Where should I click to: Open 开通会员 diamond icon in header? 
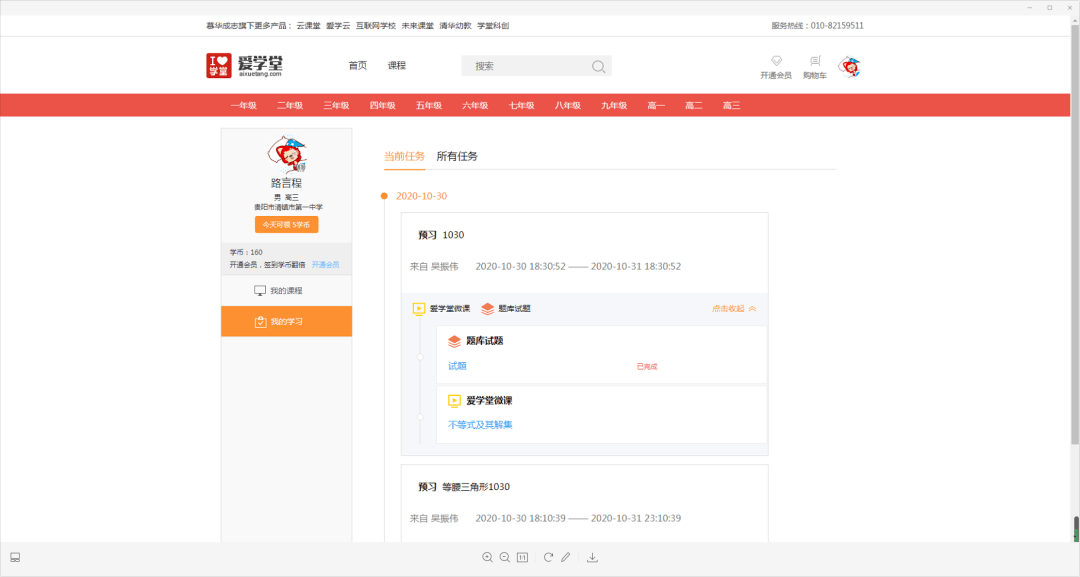click(x=776, y=61)
